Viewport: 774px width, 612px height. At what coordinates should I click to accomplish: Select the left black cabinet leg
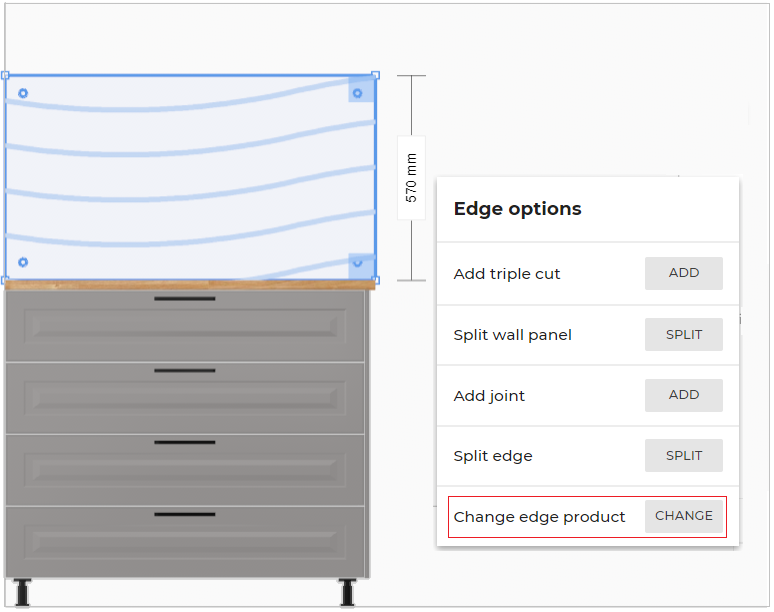pyautogui.click(x=22, y=592)
